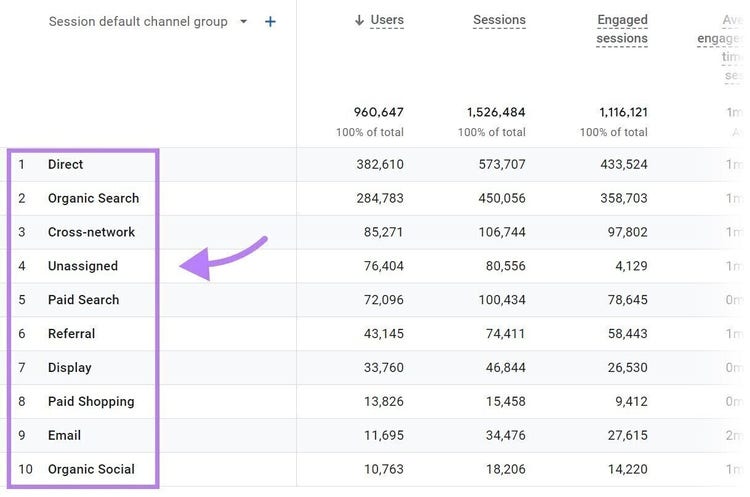Select the Display channel label
The width and height of the screenshot is (750, 497).
click(x=69, y=368)
